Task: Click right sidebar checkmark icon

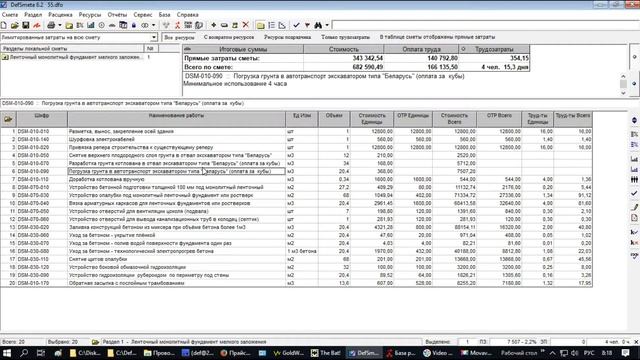Action: pos(634,193)
